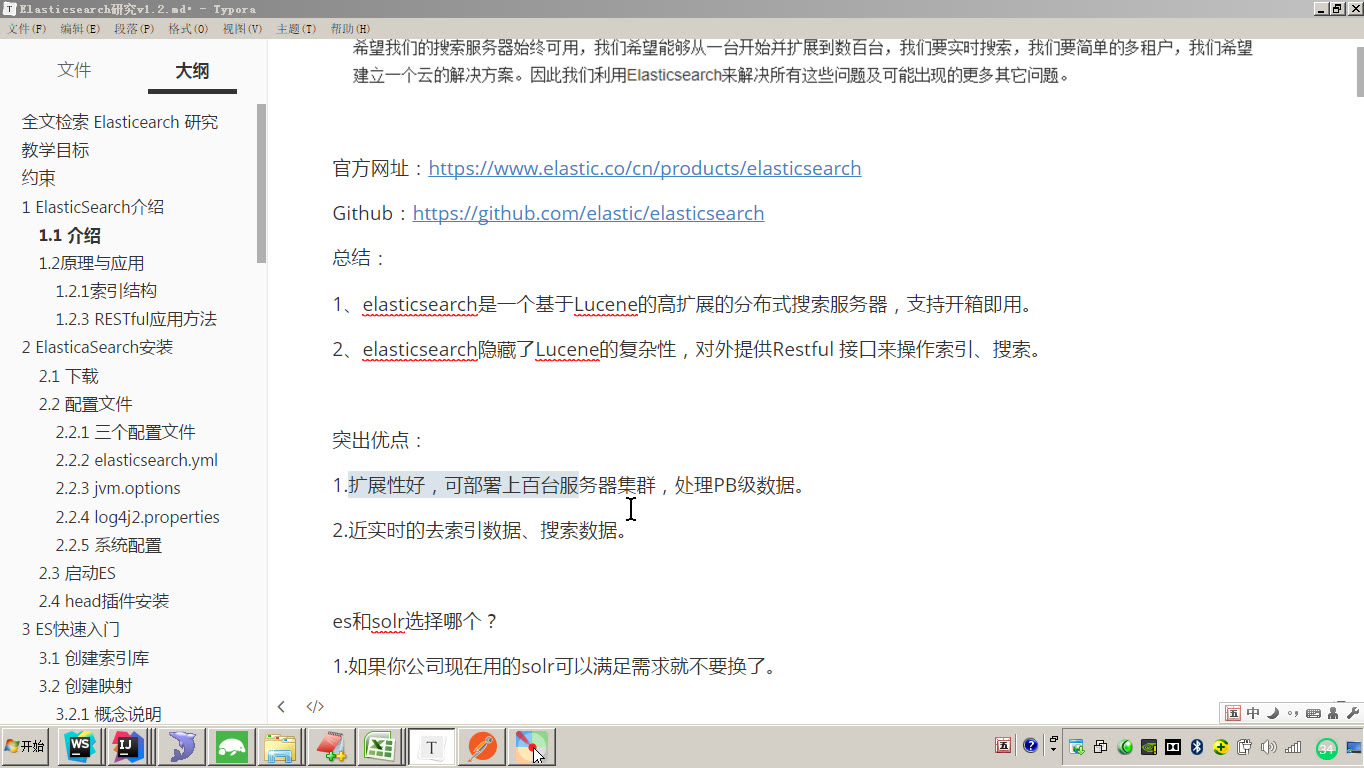Screen dimensions: 1364x768
Task: Open the 帮助(H) menu
Action: pyautogui.click(x=349, y=29)
